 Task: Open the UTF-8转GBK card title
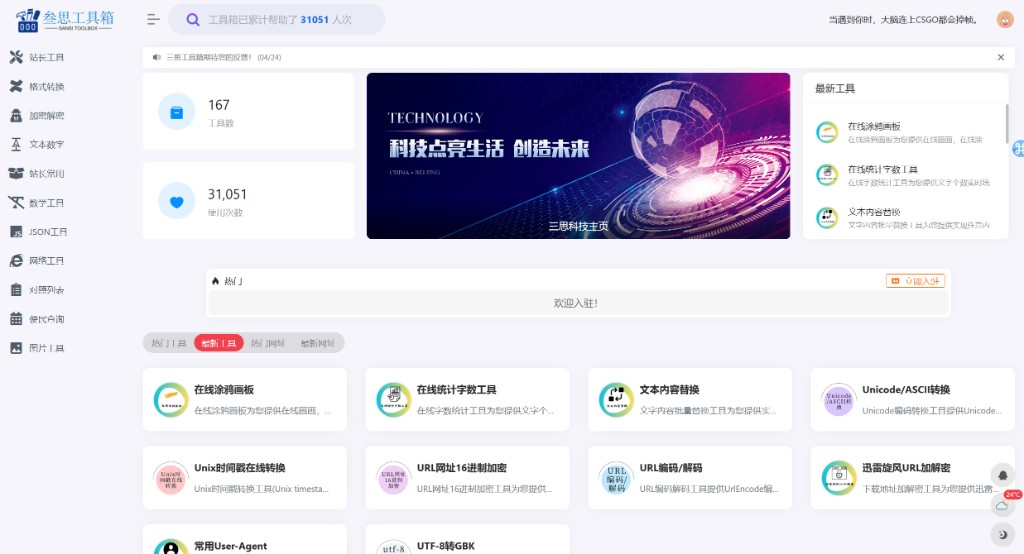[446, 546]
